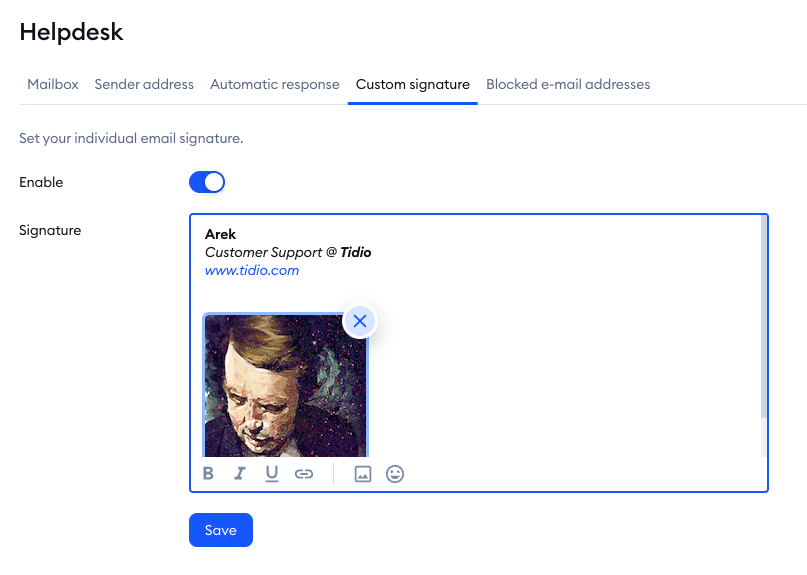This screenshot has width=807, height=575.
Task: Click the Helpdesk page heading
Action: pos(72,32)
